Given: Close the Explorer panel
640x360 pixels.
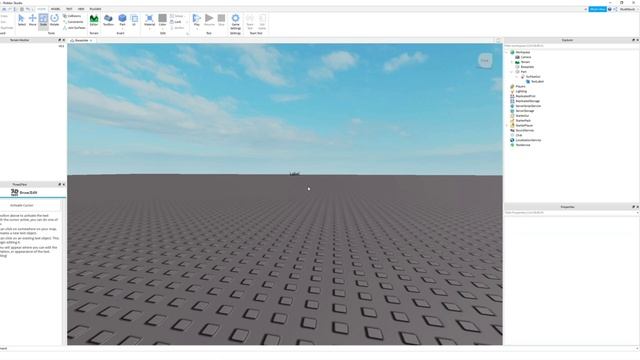Looking at the screenshot, I should point(637,40).
